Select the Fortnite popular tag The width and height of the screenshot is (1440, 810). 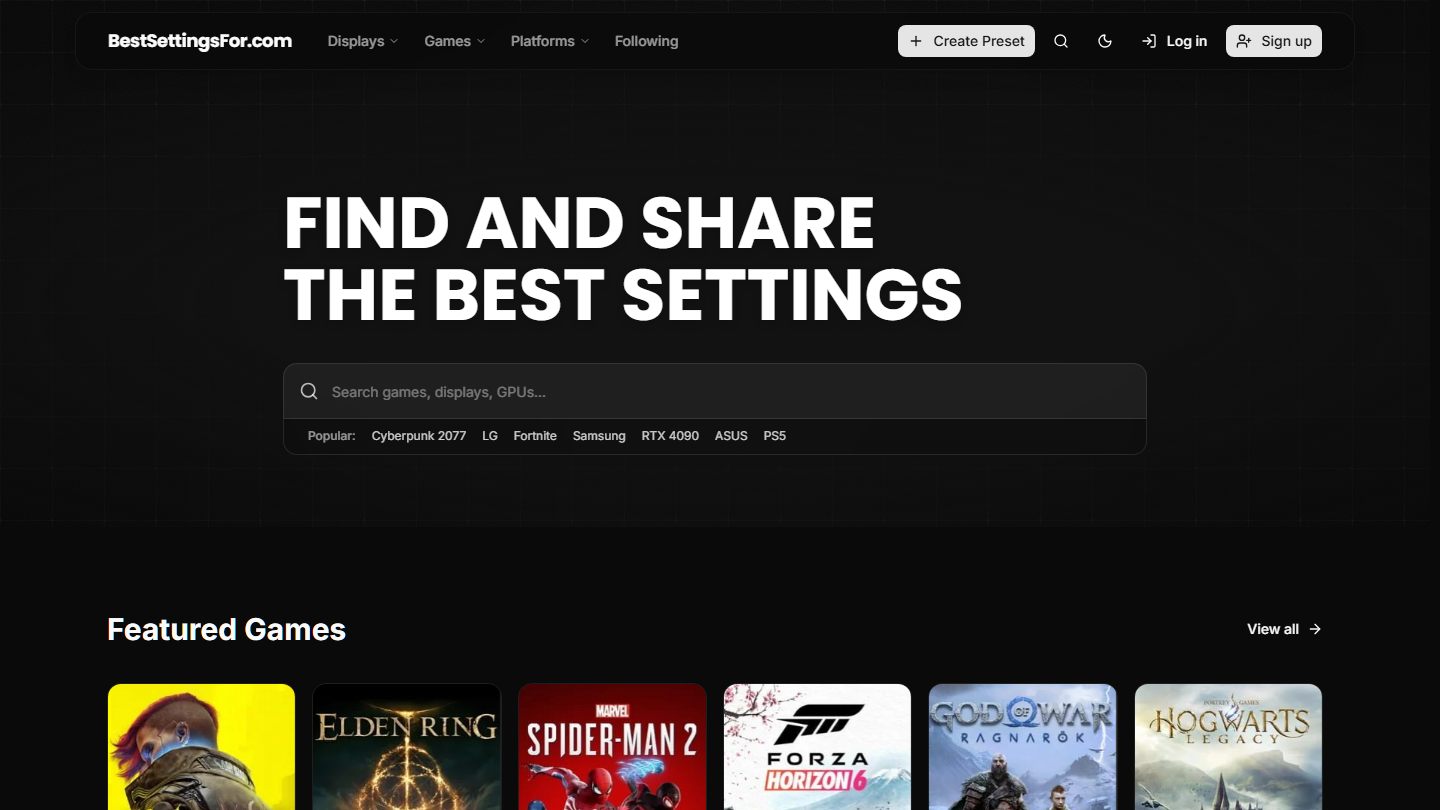coord(535,436)
